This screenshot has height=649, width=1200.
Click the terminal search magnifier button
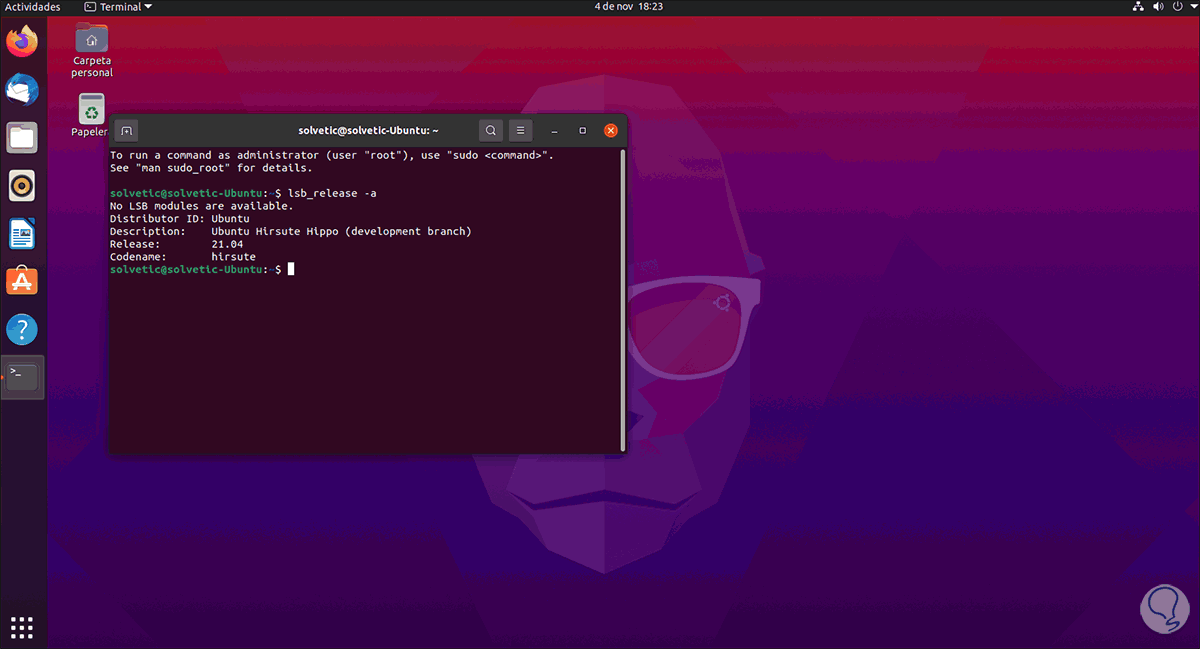tap(491, 130)
